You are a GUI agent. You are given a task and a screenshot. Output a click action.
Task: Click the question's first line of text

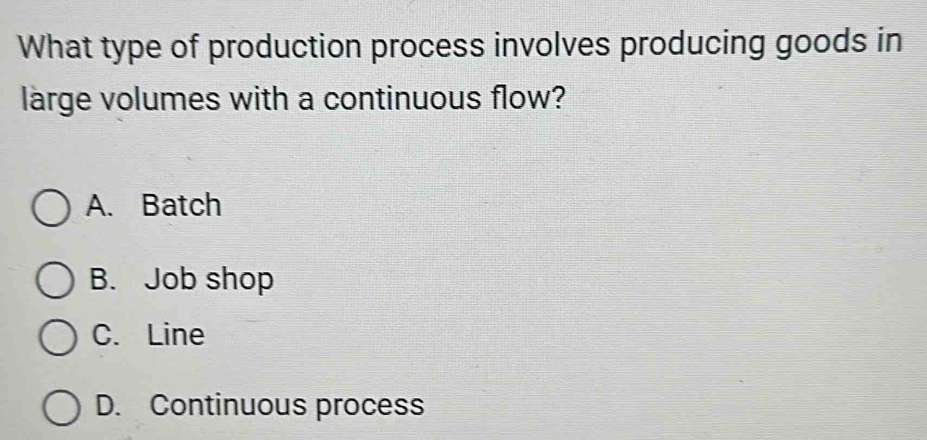tap(461, 47)
